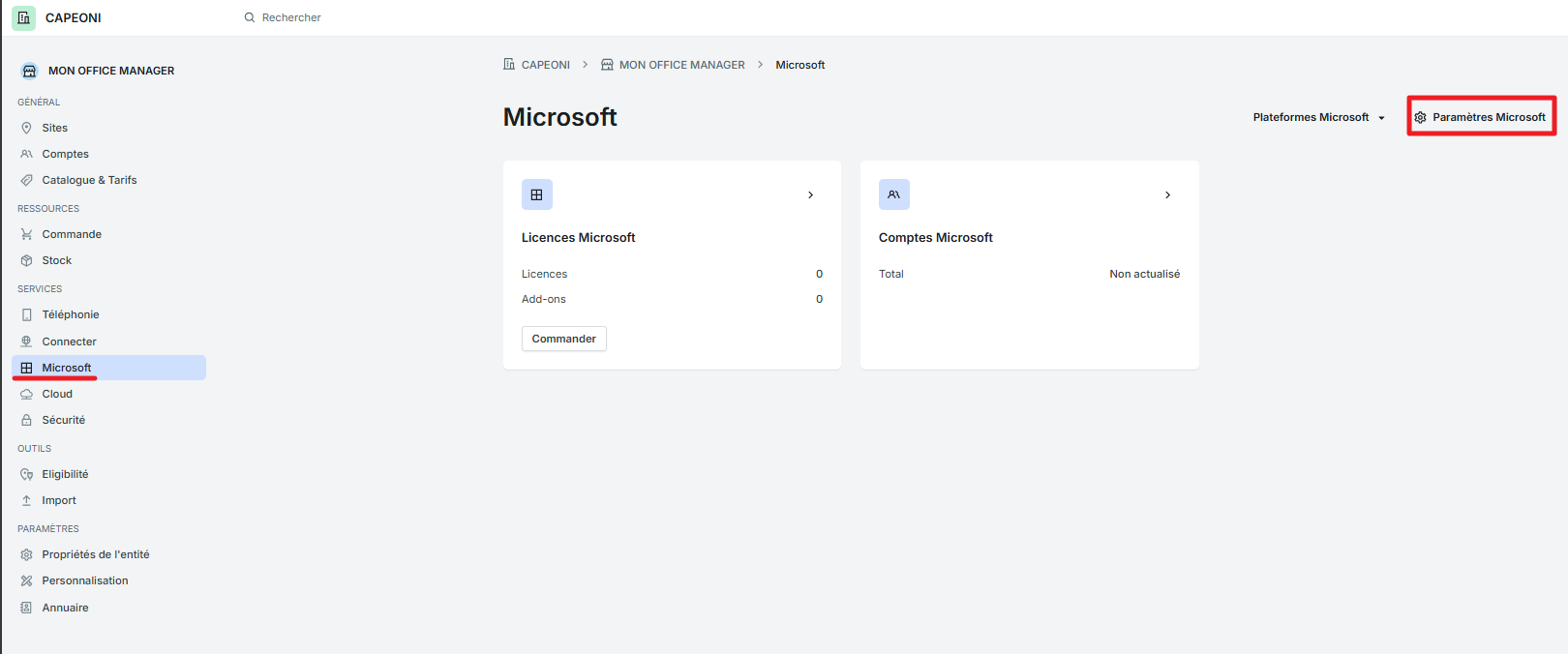Click the MON OFFICE MANAGER breadcrumb link

coord(682,65)
